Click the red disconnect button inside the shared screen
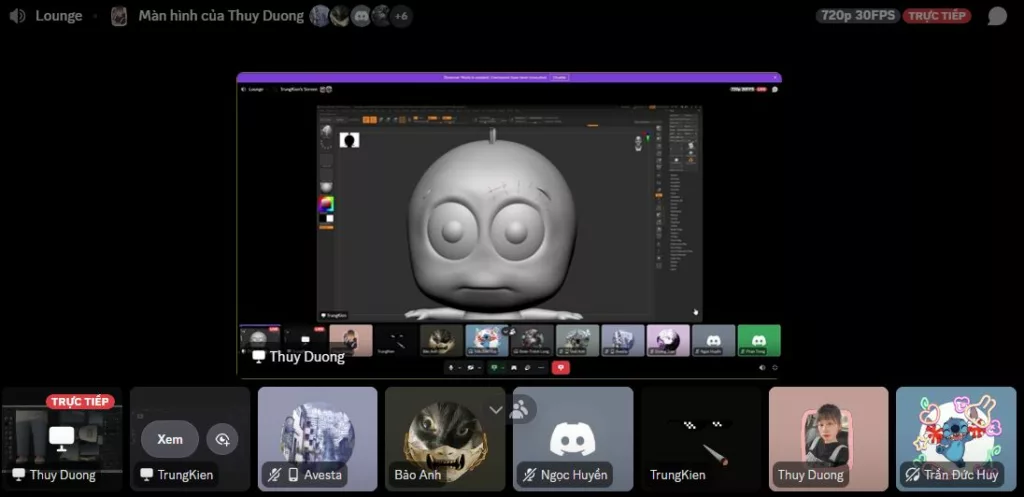This screenshot has height=497, width=1024. (561, 367)
